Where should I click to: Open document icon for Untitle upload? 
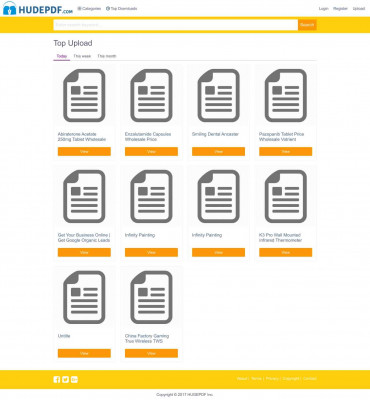pos(84,298)
